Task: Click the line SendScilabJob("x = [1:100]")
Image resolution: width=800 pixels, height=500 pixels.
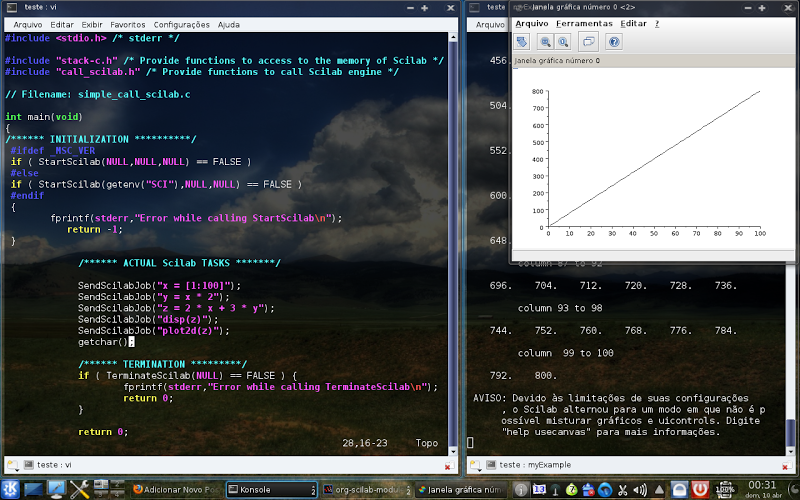Action: (x=159, y=286)
